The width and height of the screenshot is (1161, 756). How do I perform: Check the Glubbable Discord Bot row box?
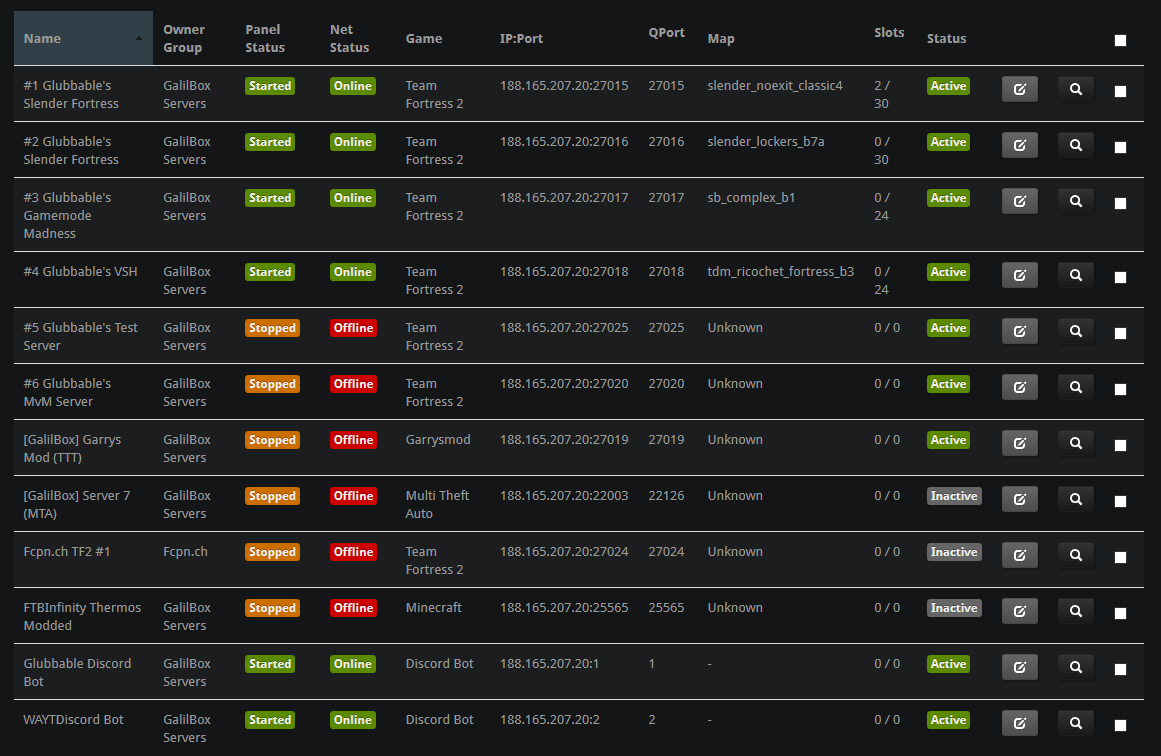tap(1120, 669)
